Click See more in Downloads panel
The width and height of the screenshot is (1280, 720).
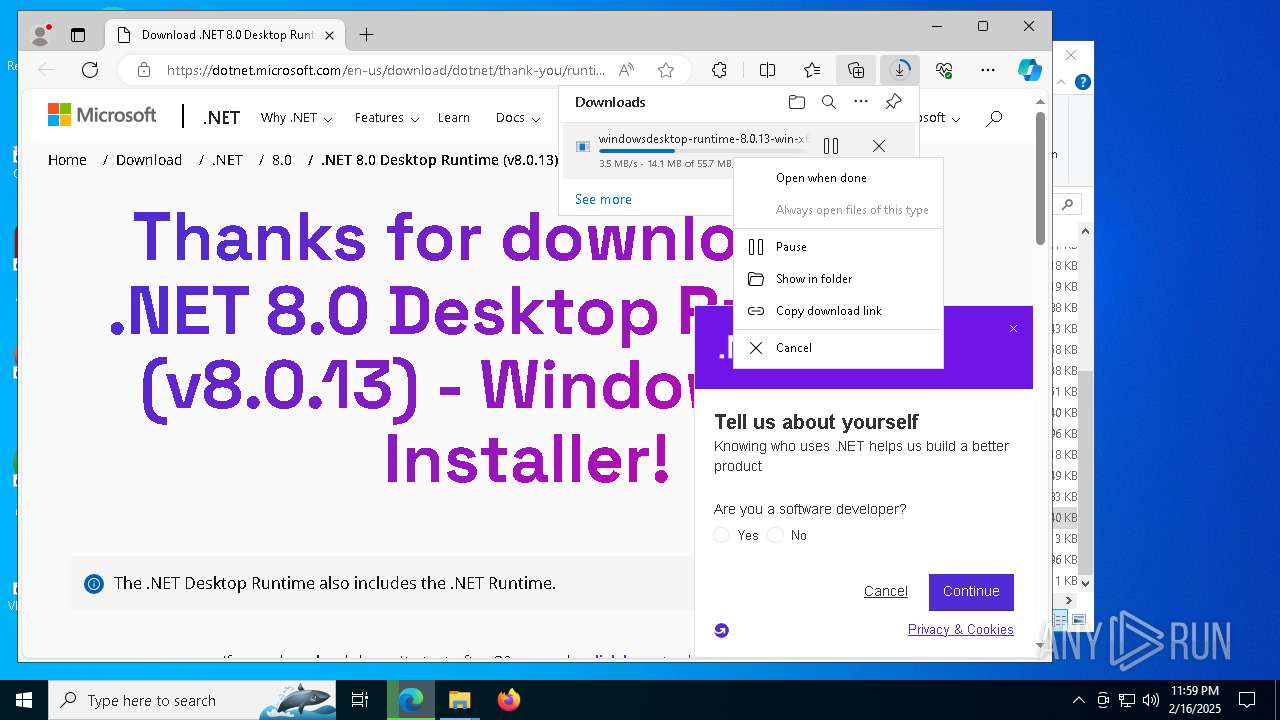tap(603, 199)
